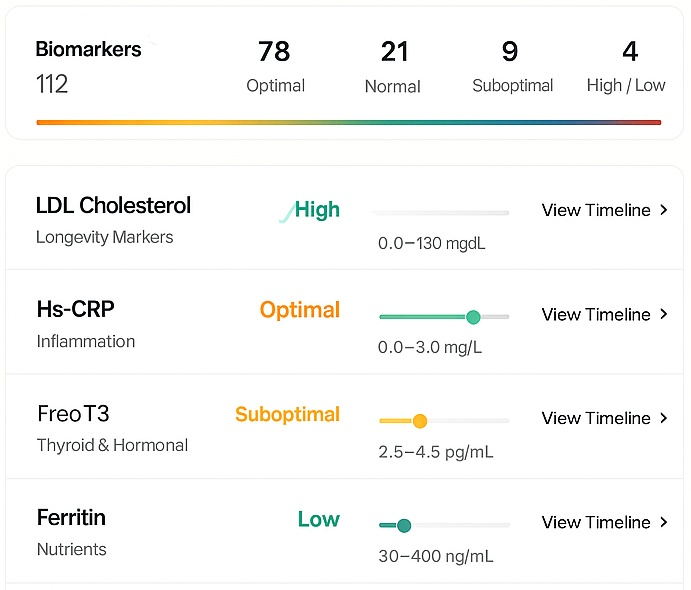Screen dimensions: 691x590
Task: Select the 78 Optimal biomarkers filter
Action: pyautogui.click(x=275, y=66)
